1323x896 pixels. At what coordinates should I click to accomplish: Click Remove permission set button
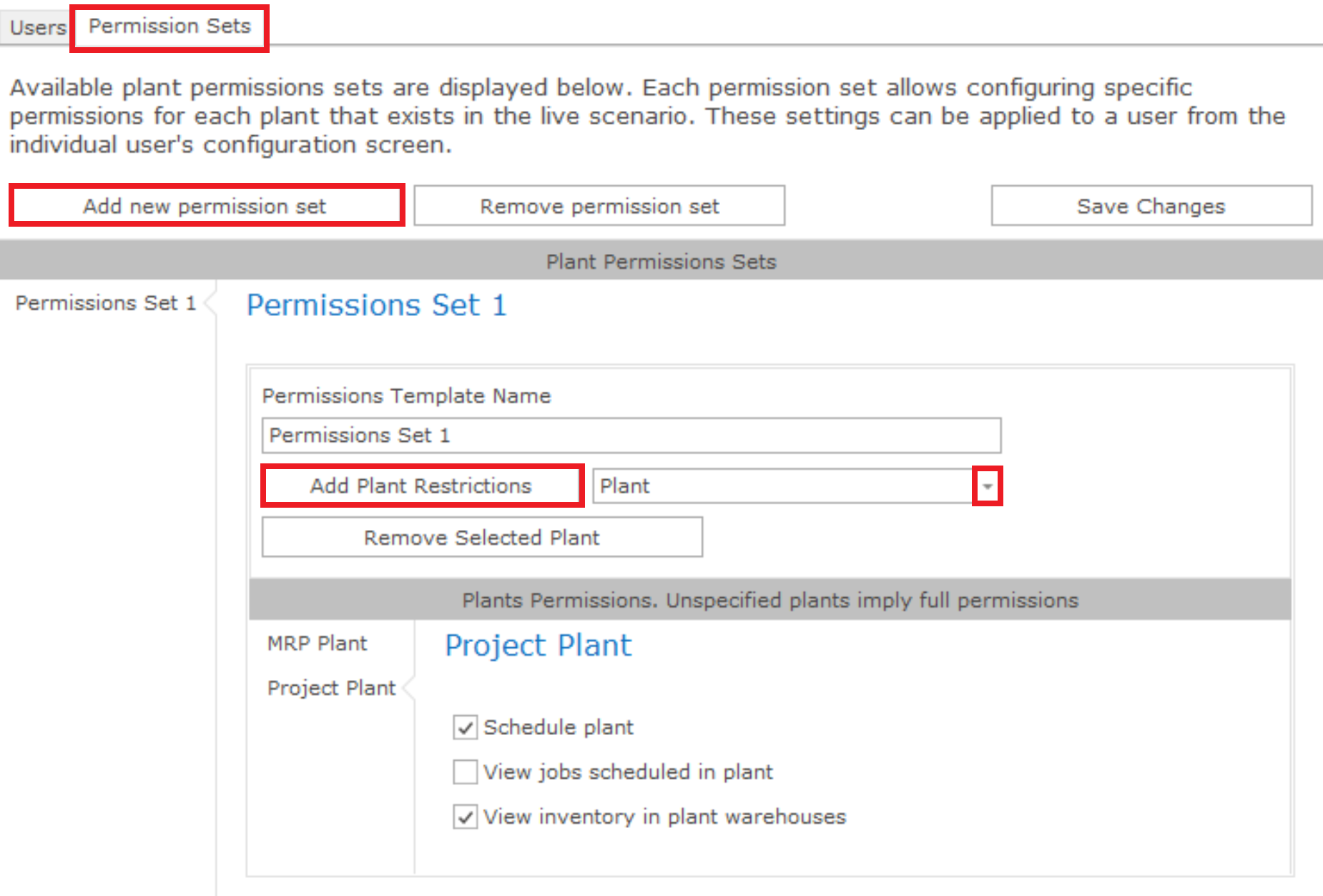599,206
